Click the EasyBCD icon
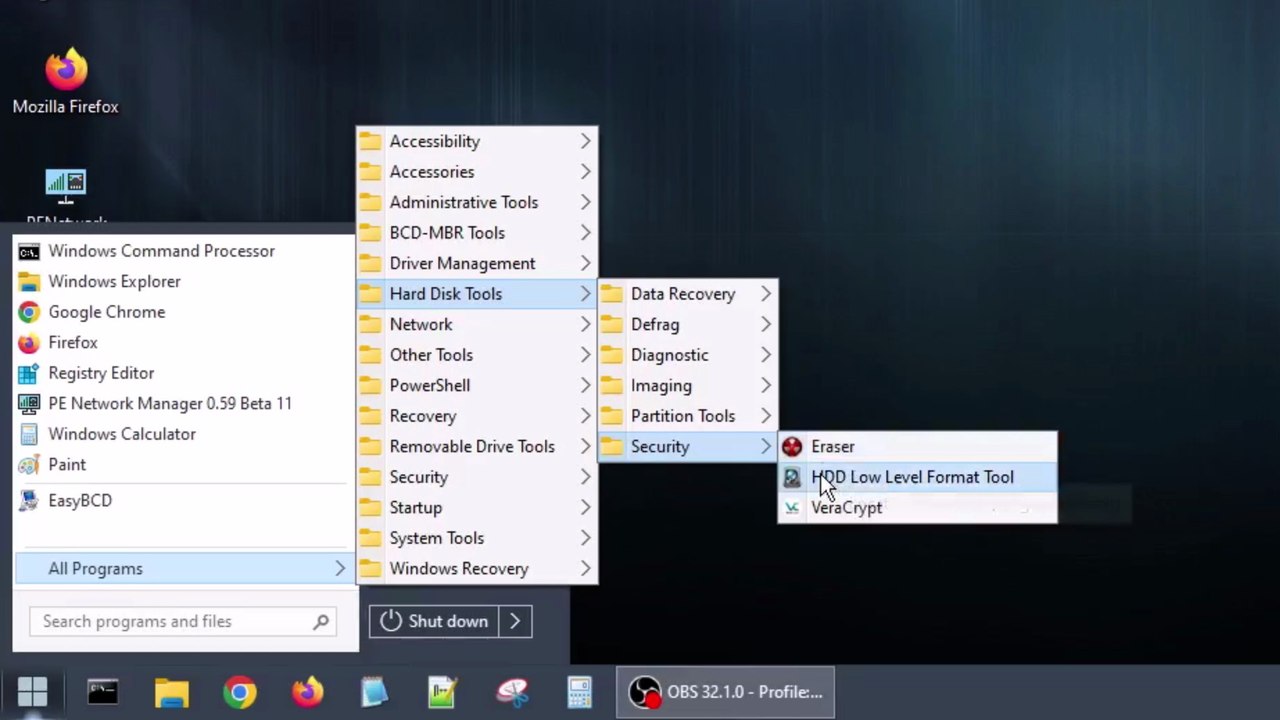The width and height of the screenshot is (1280, 720). (29, 500)
